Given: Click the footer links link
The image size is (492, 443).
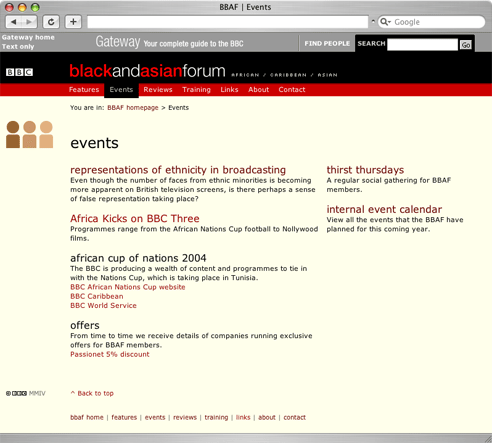Looking at the screenshot, I should 243,417.
